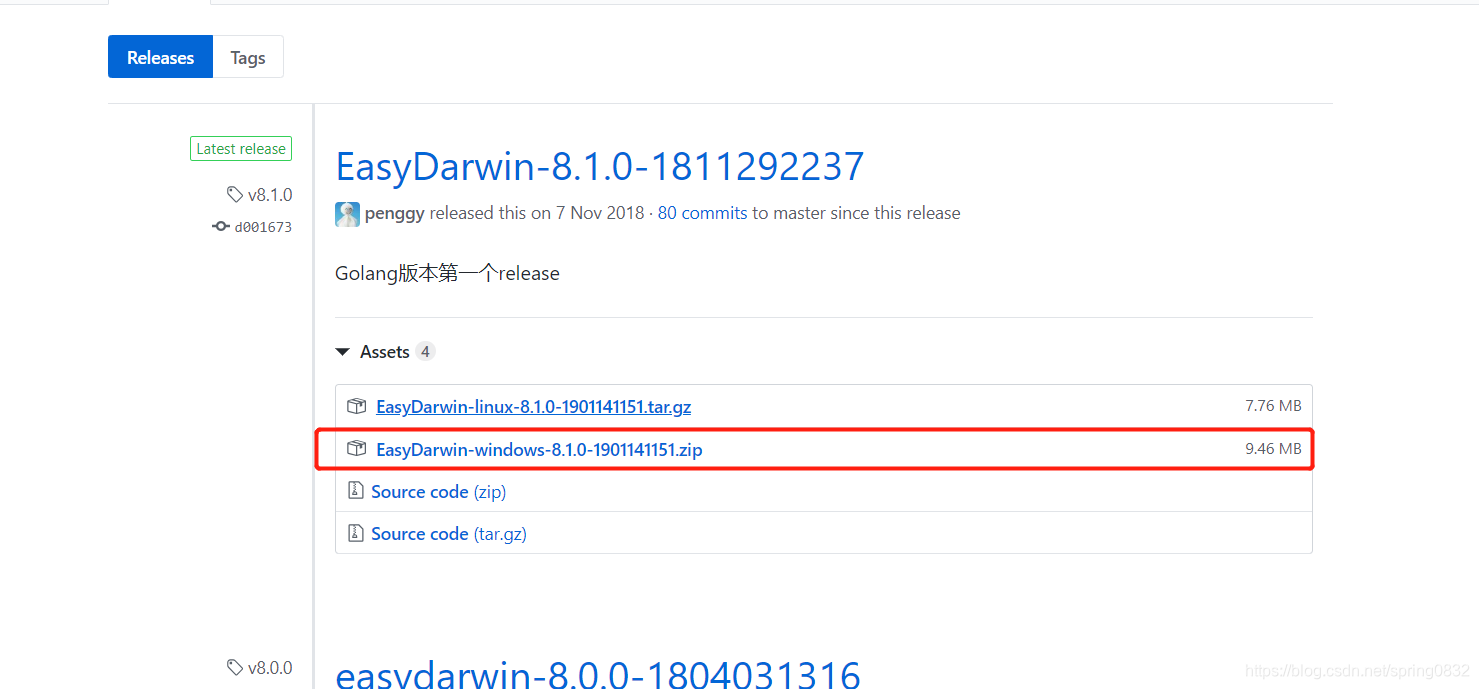Download EasyDarwin-linux-8.1.0-1901141151.tar.gz
Image resolution: width=1479 pixels, height=689 pixels.
pos(533,407)
